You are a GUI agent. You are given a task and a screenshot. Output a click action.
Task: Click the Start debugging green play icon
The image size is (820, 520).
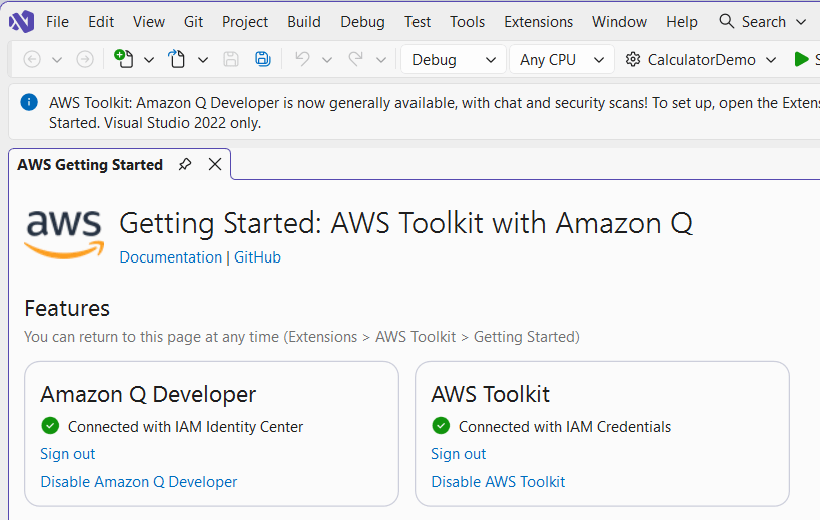pyautogui.click(x=801, y=59)
